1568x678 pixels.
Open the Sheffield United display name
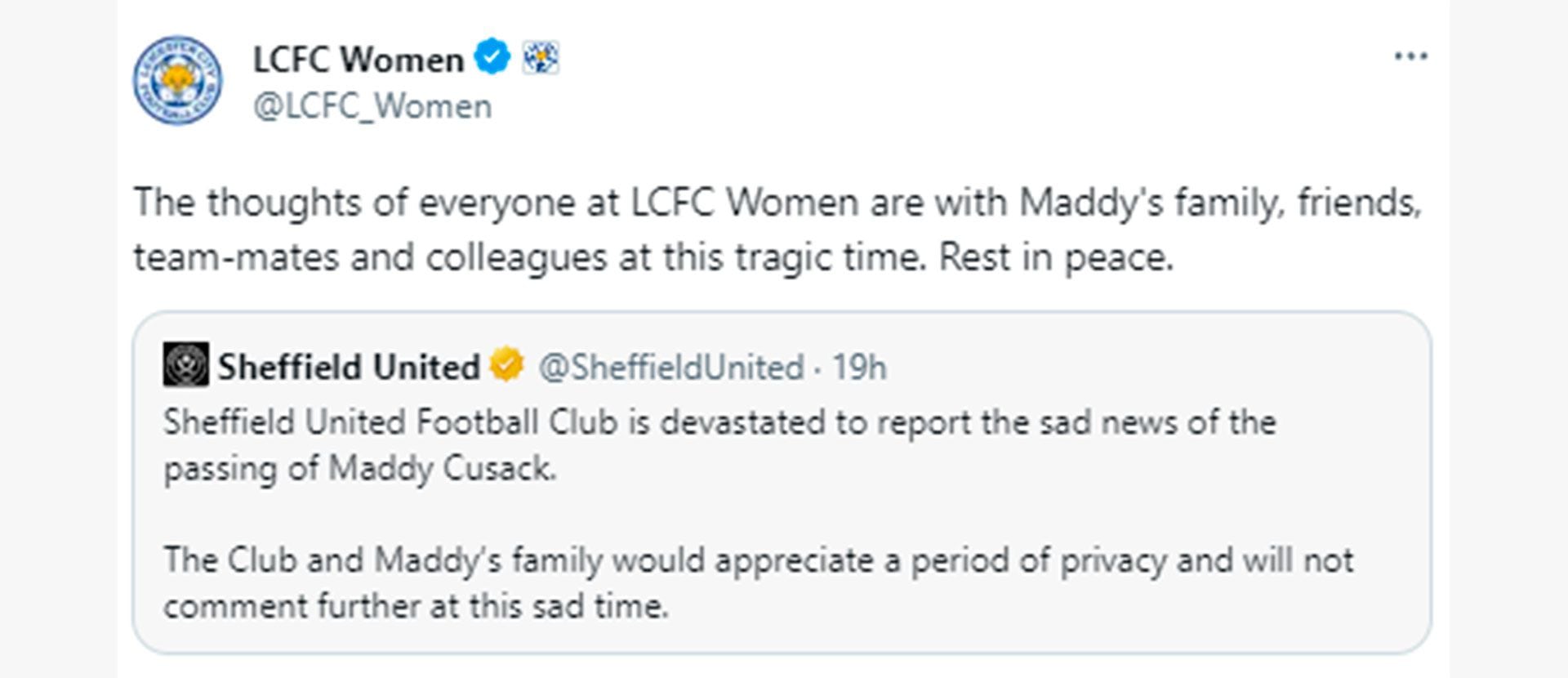pyautogui.click(x=349, y=367)
